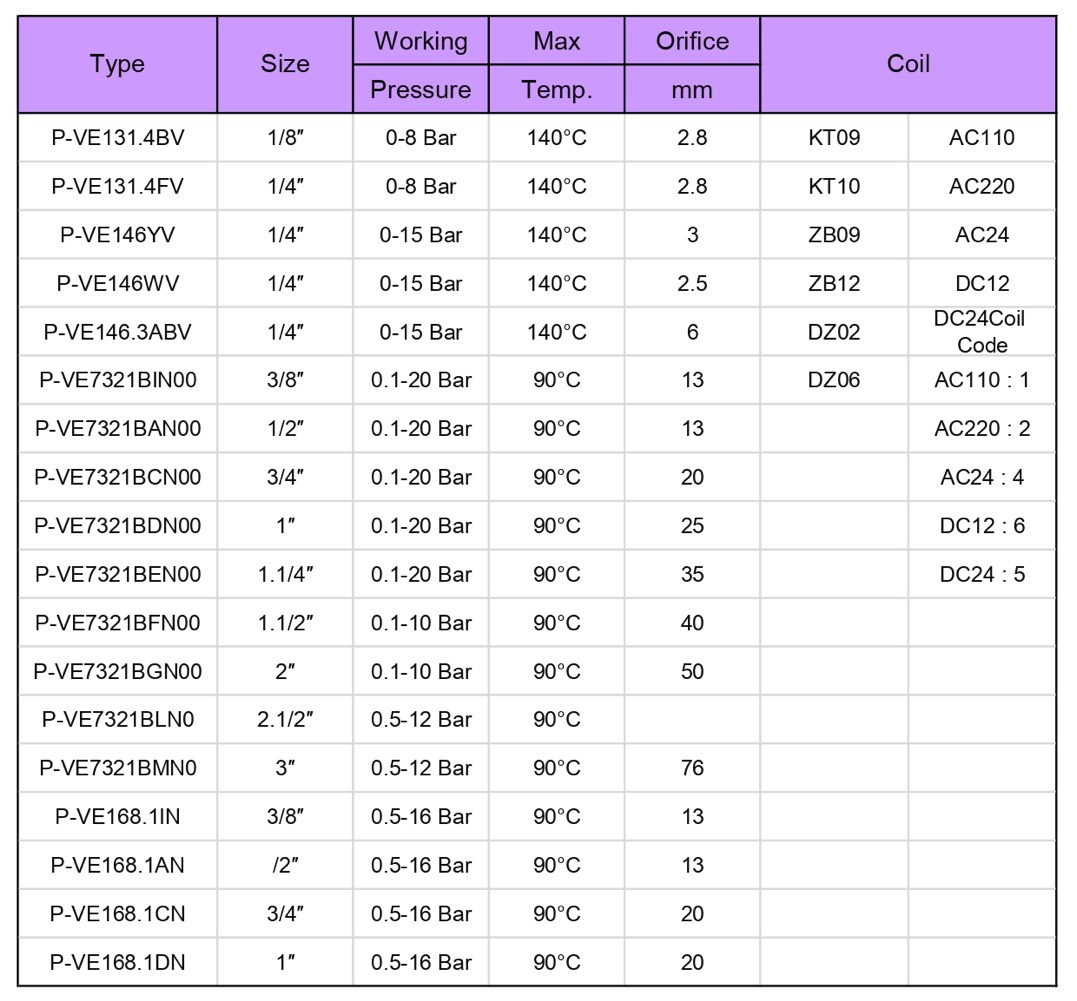
Task: Click the DZ06 coil cell
Action: pos(834,380)
